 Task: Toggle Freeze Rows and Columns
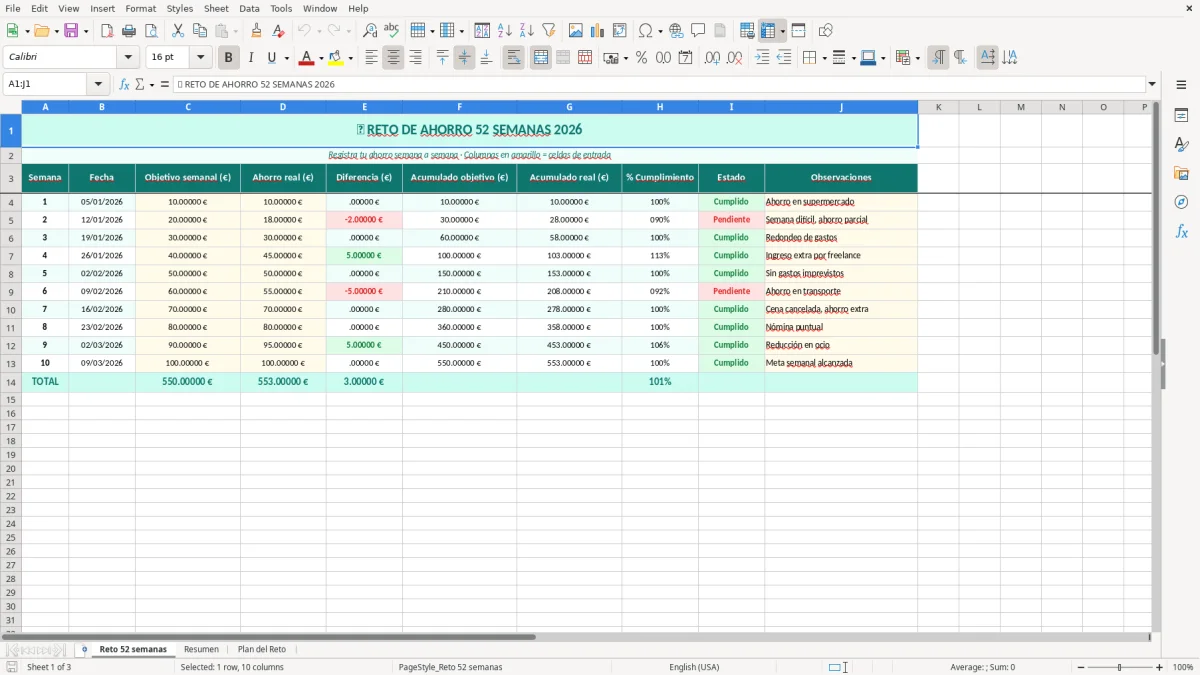[768, 31]
